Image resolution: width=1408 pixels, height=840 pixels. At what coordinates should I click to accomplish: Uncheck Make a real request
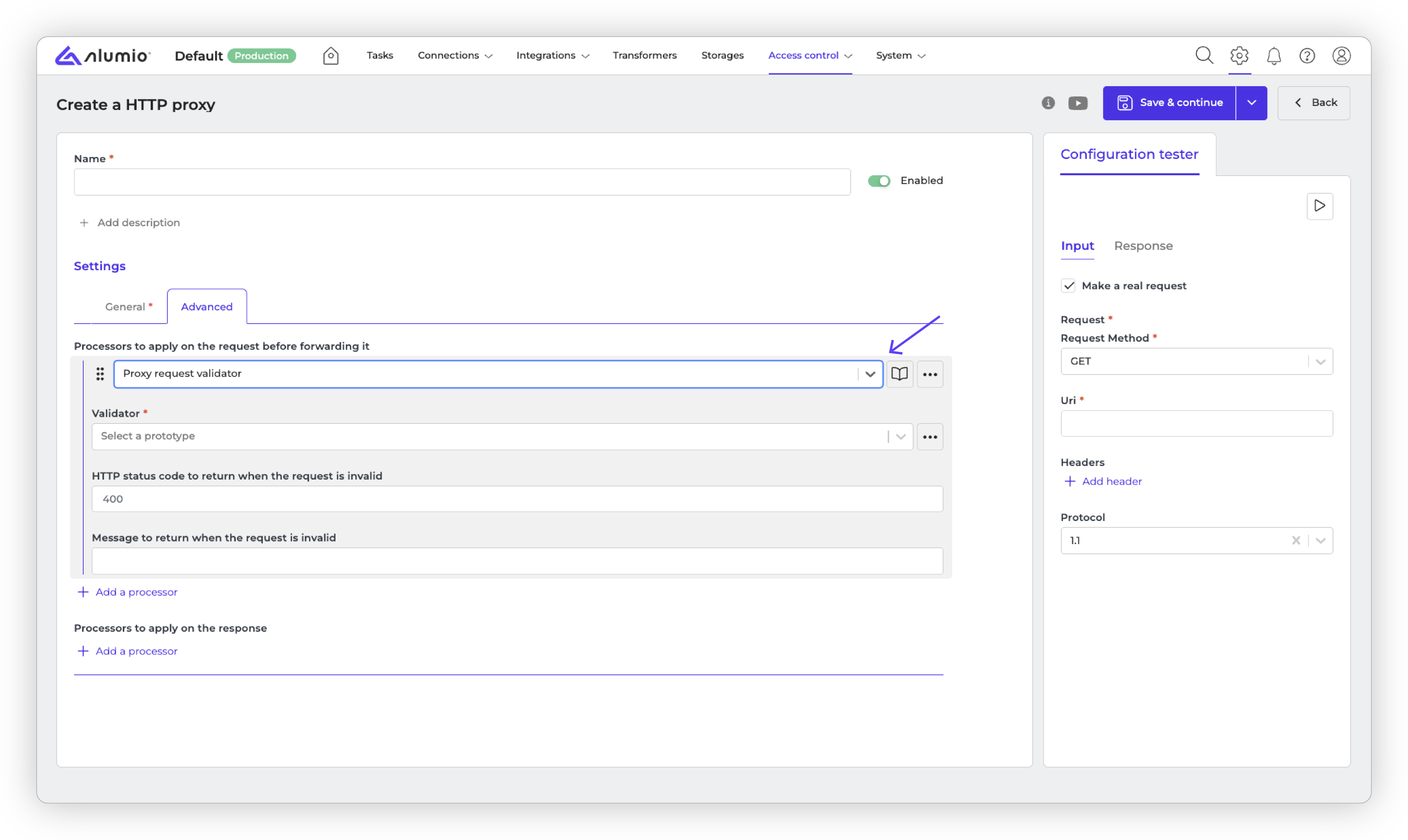click(1068, 286)
